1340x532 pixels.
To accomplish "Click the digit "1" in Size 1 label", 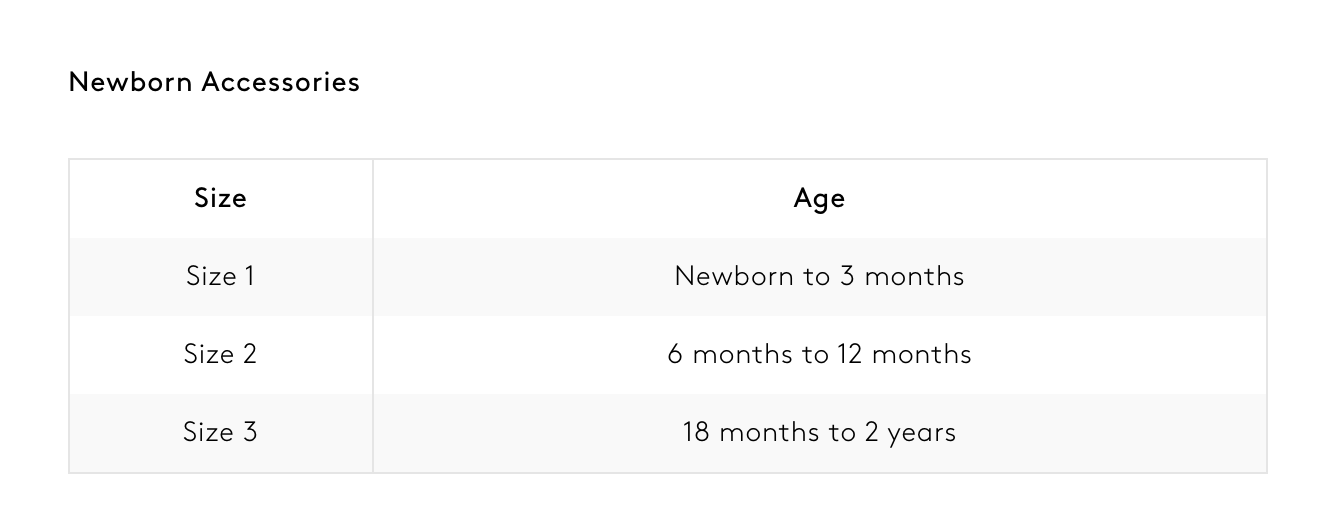I will point(249,276).
